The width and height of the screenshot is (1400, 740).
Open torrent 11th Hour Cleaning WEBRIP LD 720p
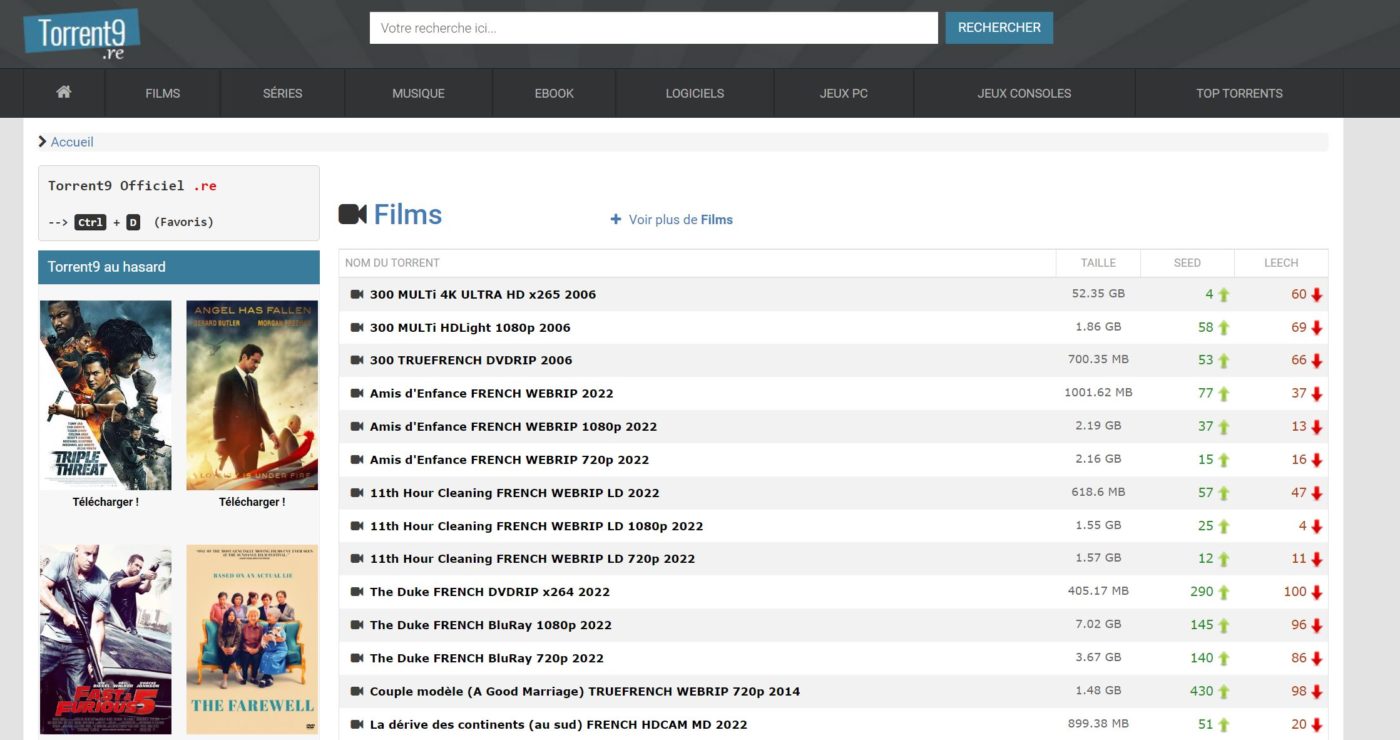(x=532, y=559)
